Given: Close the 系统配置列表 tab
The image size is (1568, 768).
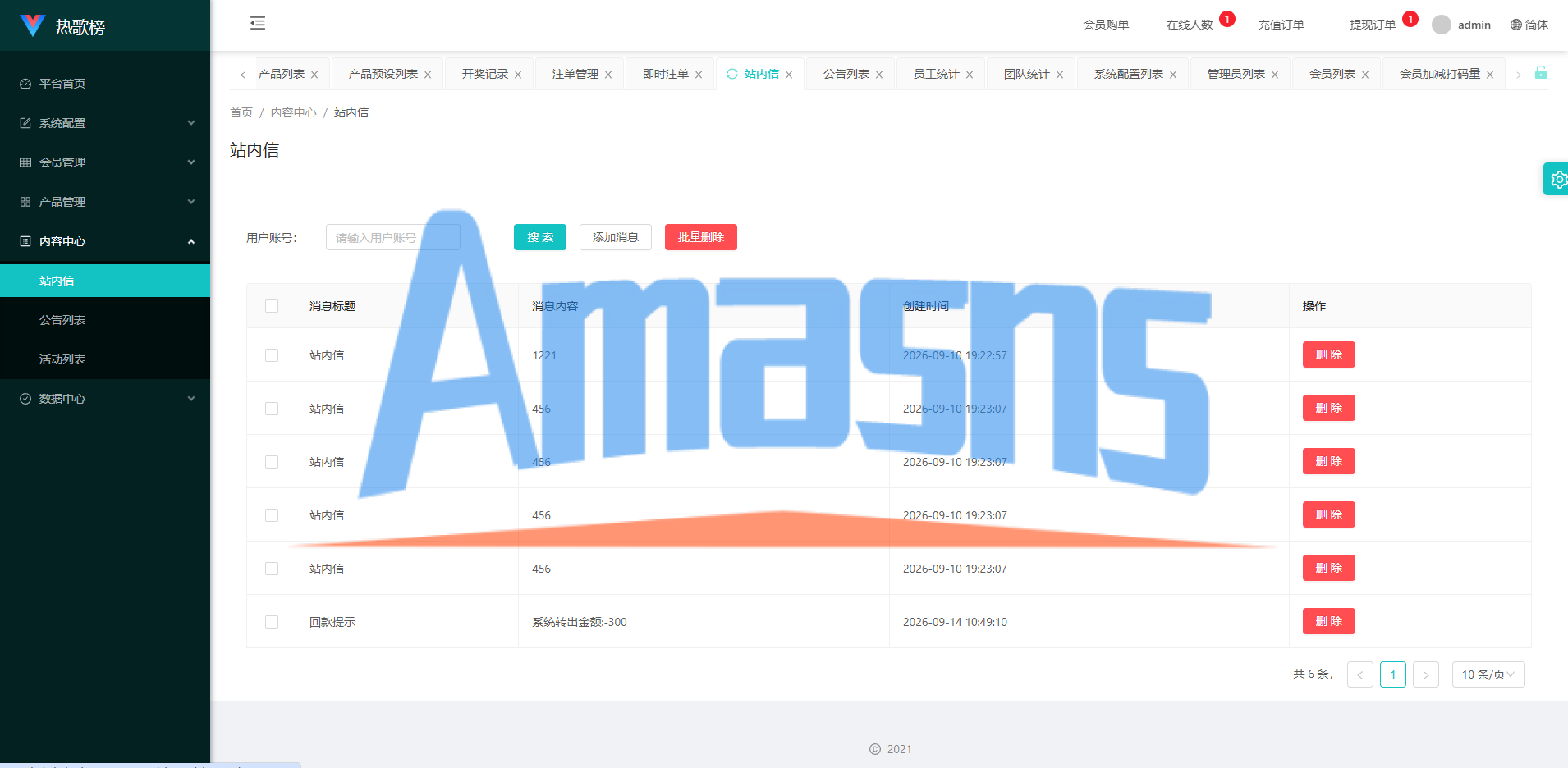Looking at the screenshot, I should (x=1173, y=75).
